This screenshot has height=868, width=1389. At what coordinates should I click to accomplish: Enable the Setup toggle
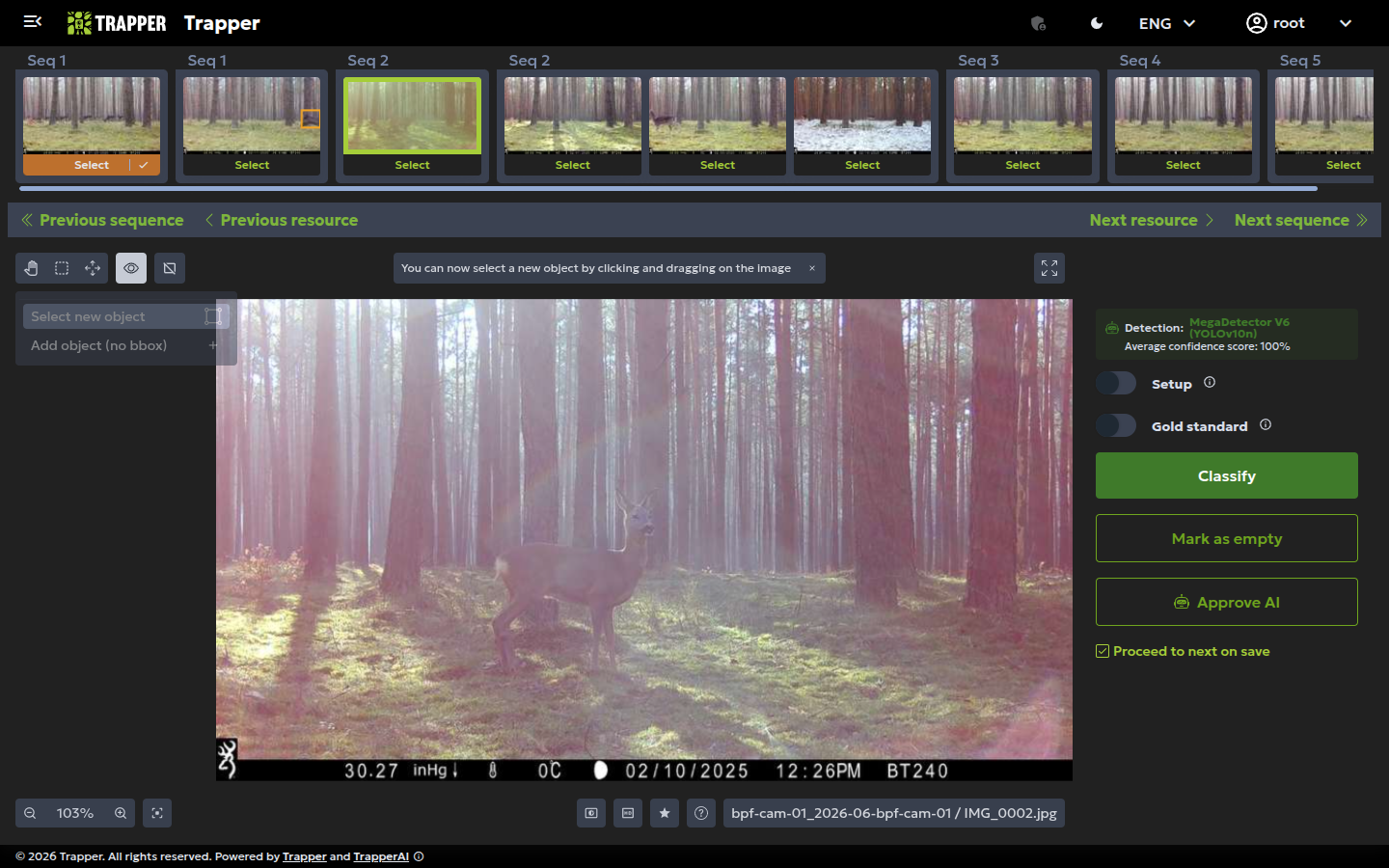(1116, 383)
